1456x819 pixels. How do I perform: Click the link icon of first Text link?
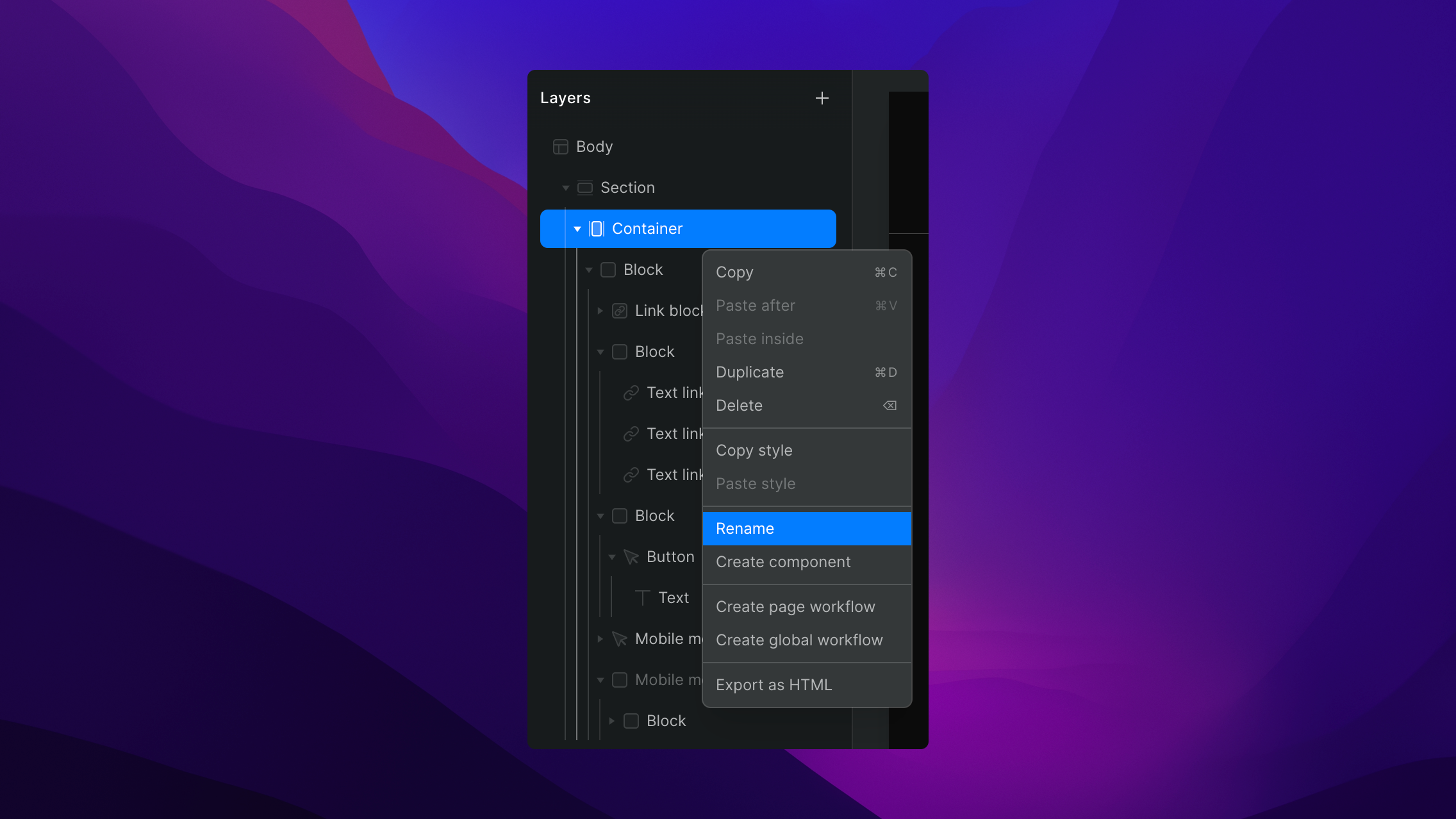(x=631, y=393)
